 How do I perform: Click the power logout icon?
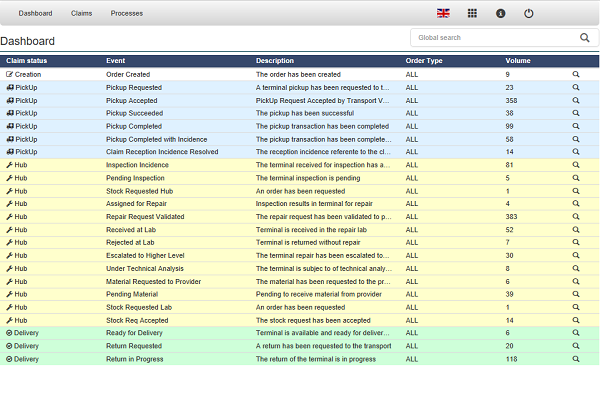pos(529,13)
